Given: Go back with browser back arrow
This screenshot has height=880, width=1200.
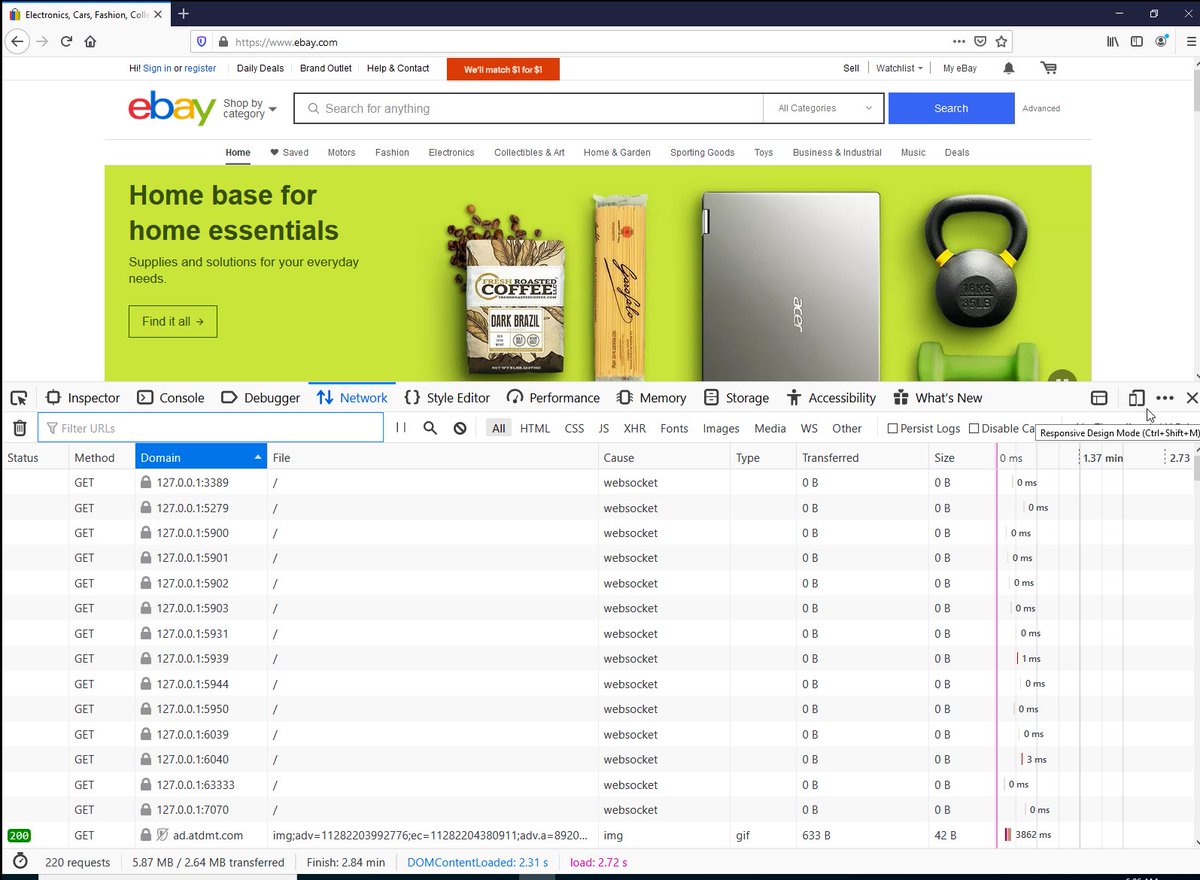Looking at the screenshot, I should coord(17,42).
